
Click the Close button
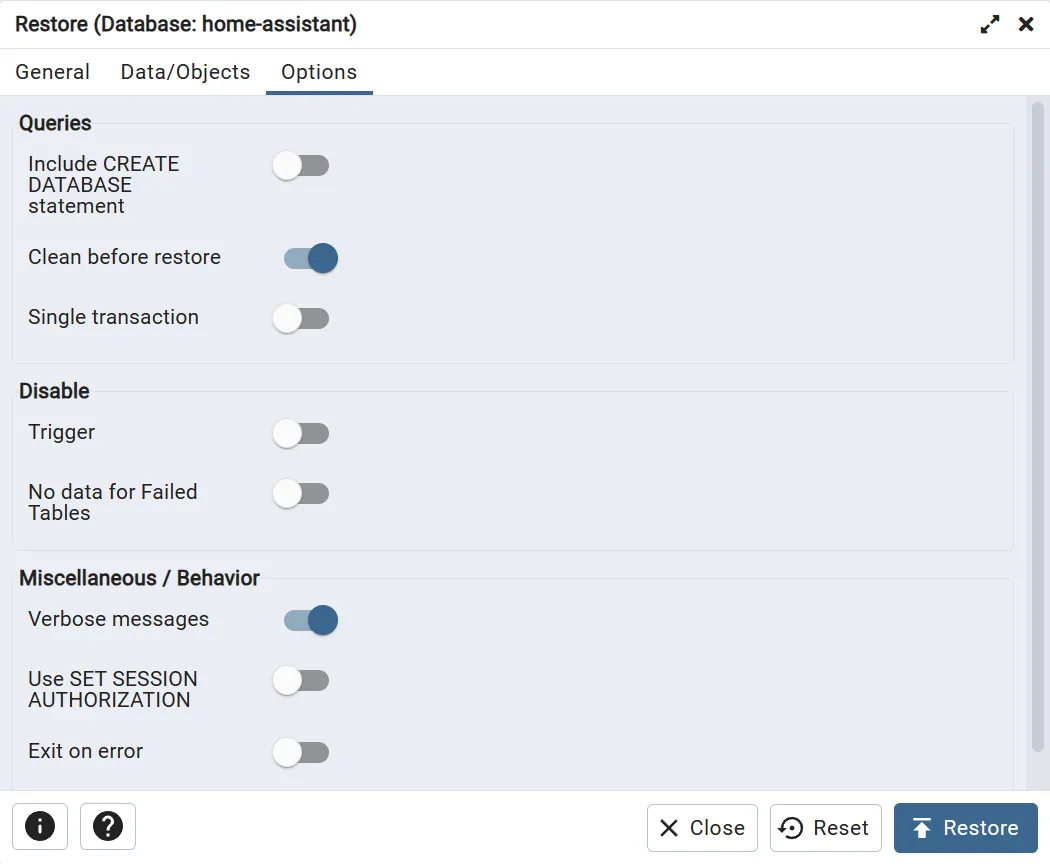coord(702,828)
